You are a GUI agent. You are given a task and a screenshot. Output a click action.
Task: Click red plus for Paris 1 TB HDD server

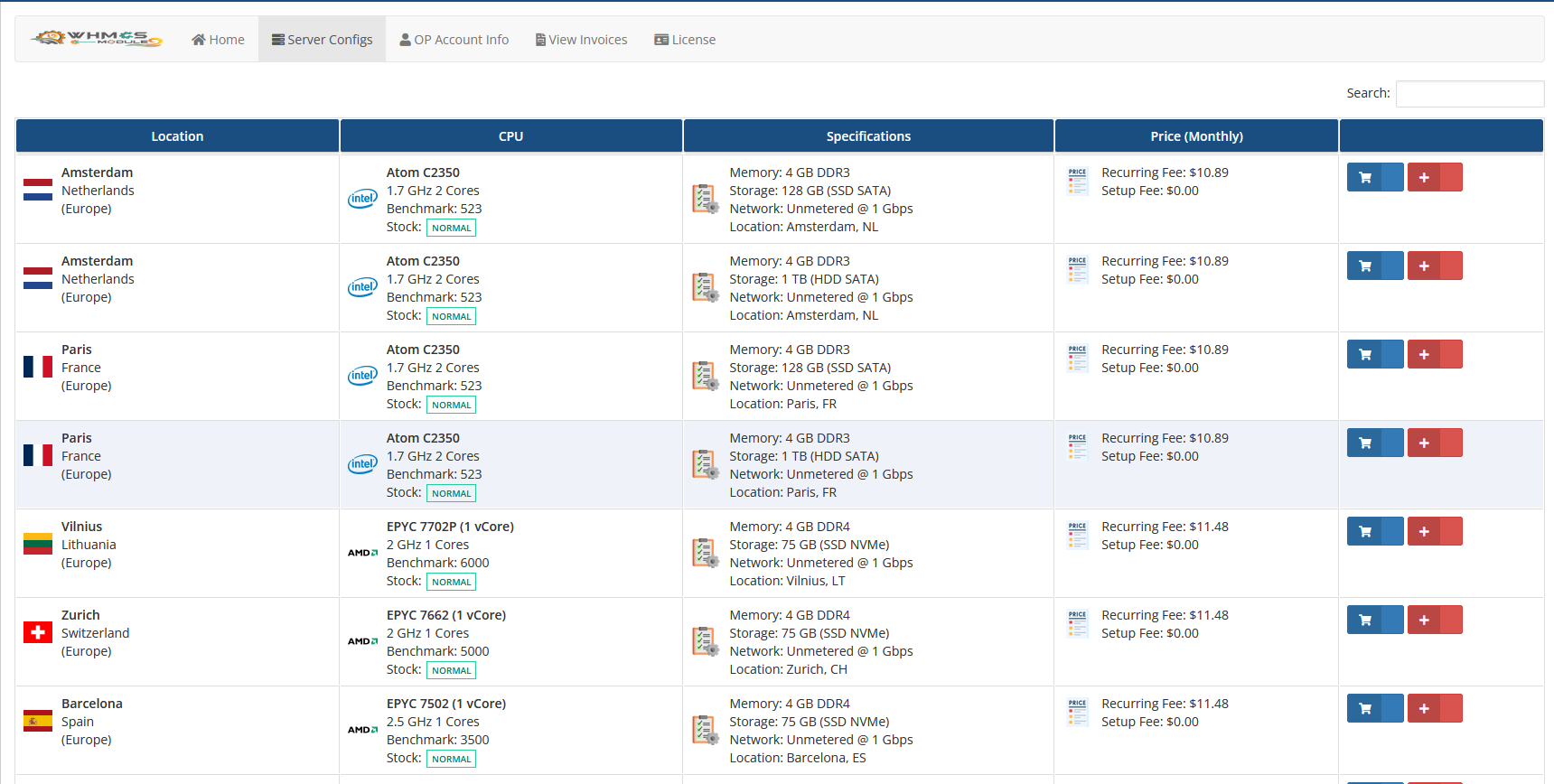[x=1435, y=443]
